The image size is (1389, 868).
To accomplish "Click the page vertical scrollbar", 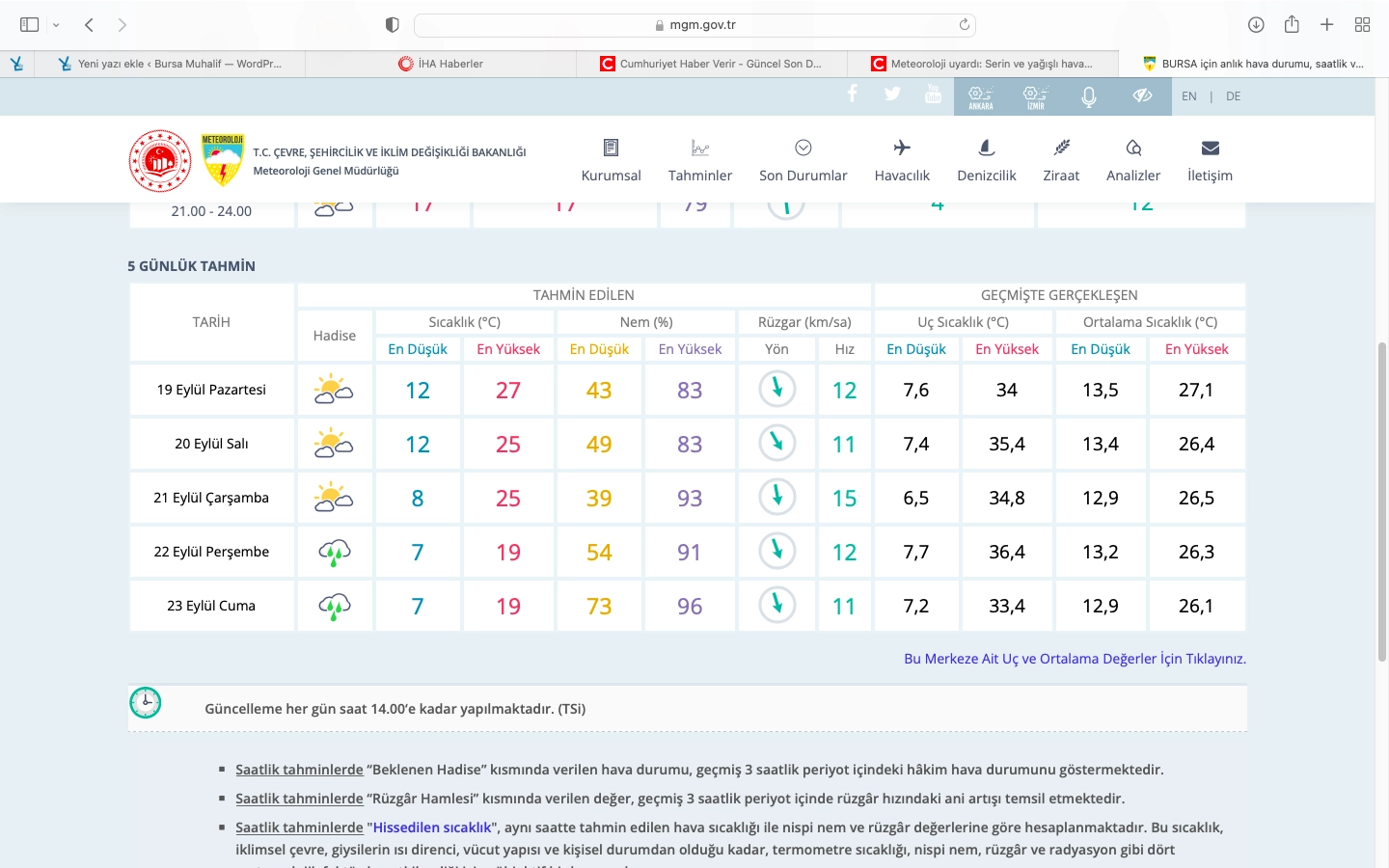I will [1381, 502].
